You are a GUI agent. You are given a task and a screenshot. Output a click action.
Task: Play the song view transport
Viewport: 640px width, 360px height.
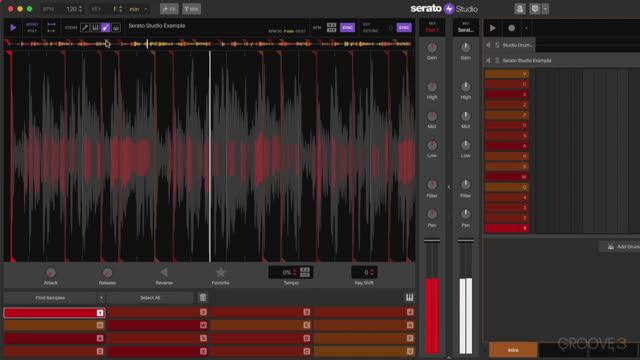click(x=493, y=28)
